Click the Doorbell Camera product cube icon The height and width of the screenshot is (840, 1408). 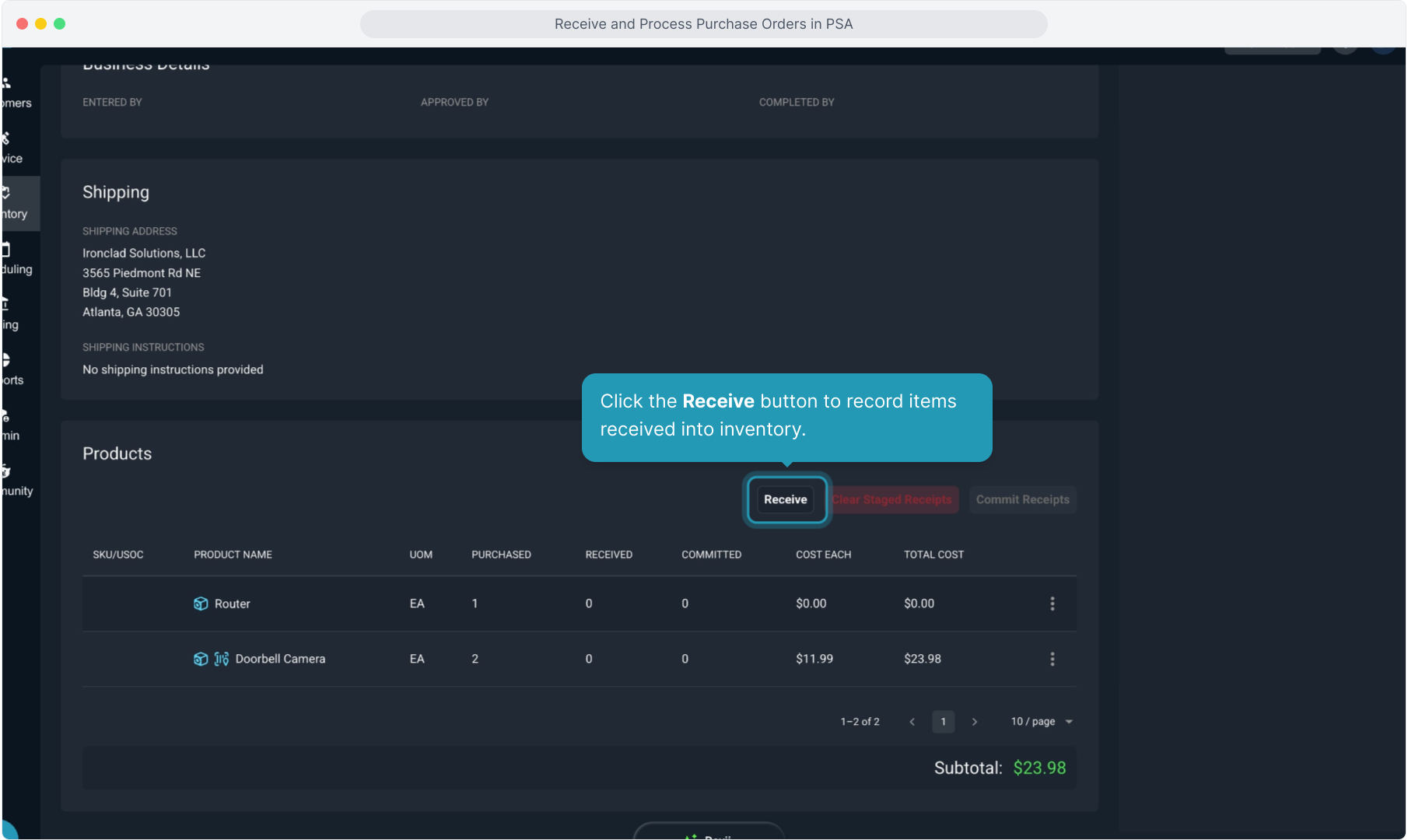(x=201, y=659)
